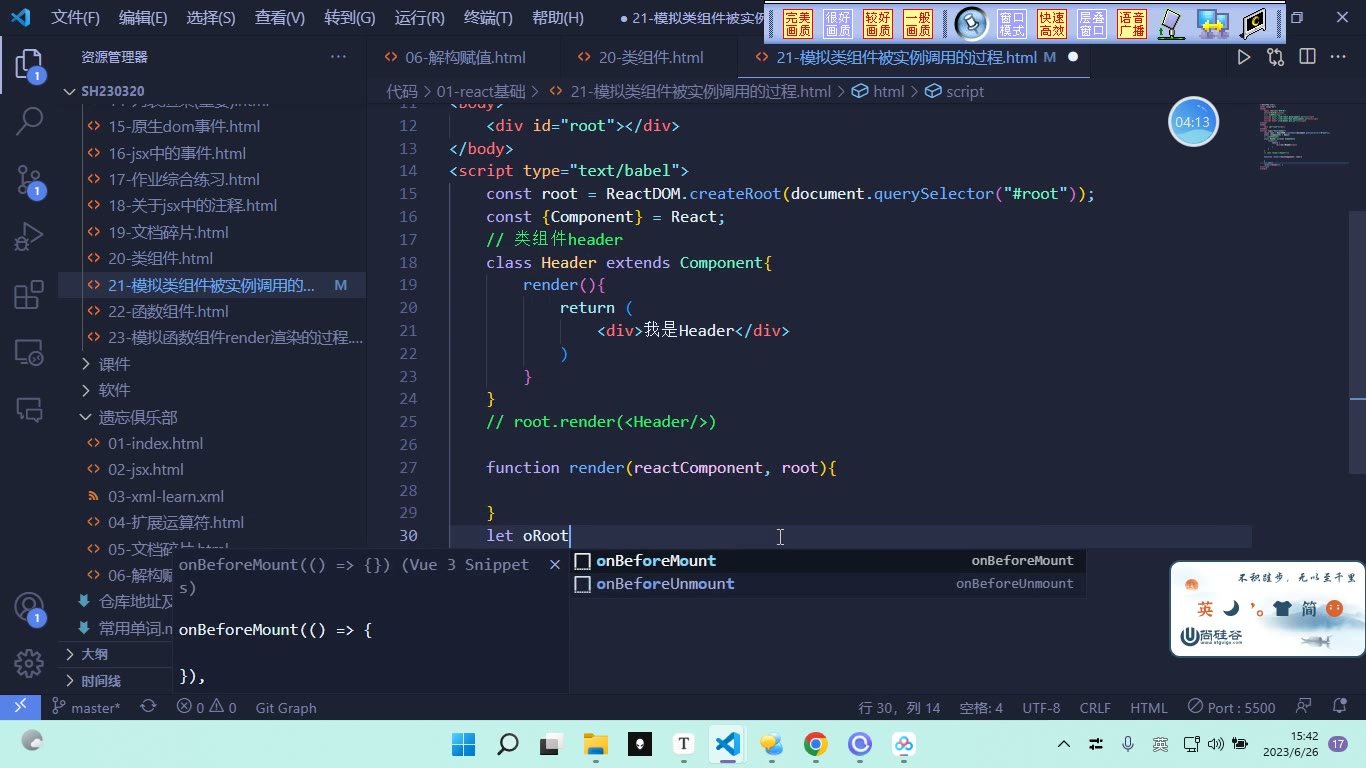Open the Search view icon
This screenshot has height=768, width=1366.
(29, 122)
